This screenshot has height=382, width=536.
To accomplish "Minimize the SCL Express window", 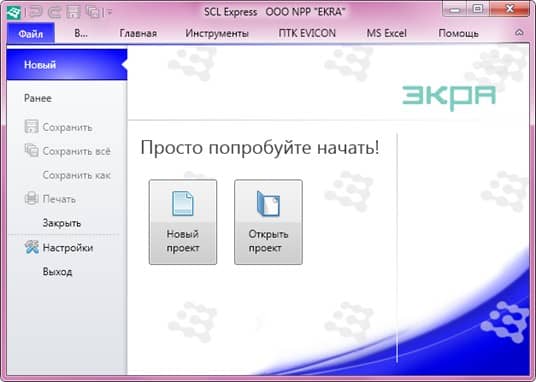I will pos(455,9).
